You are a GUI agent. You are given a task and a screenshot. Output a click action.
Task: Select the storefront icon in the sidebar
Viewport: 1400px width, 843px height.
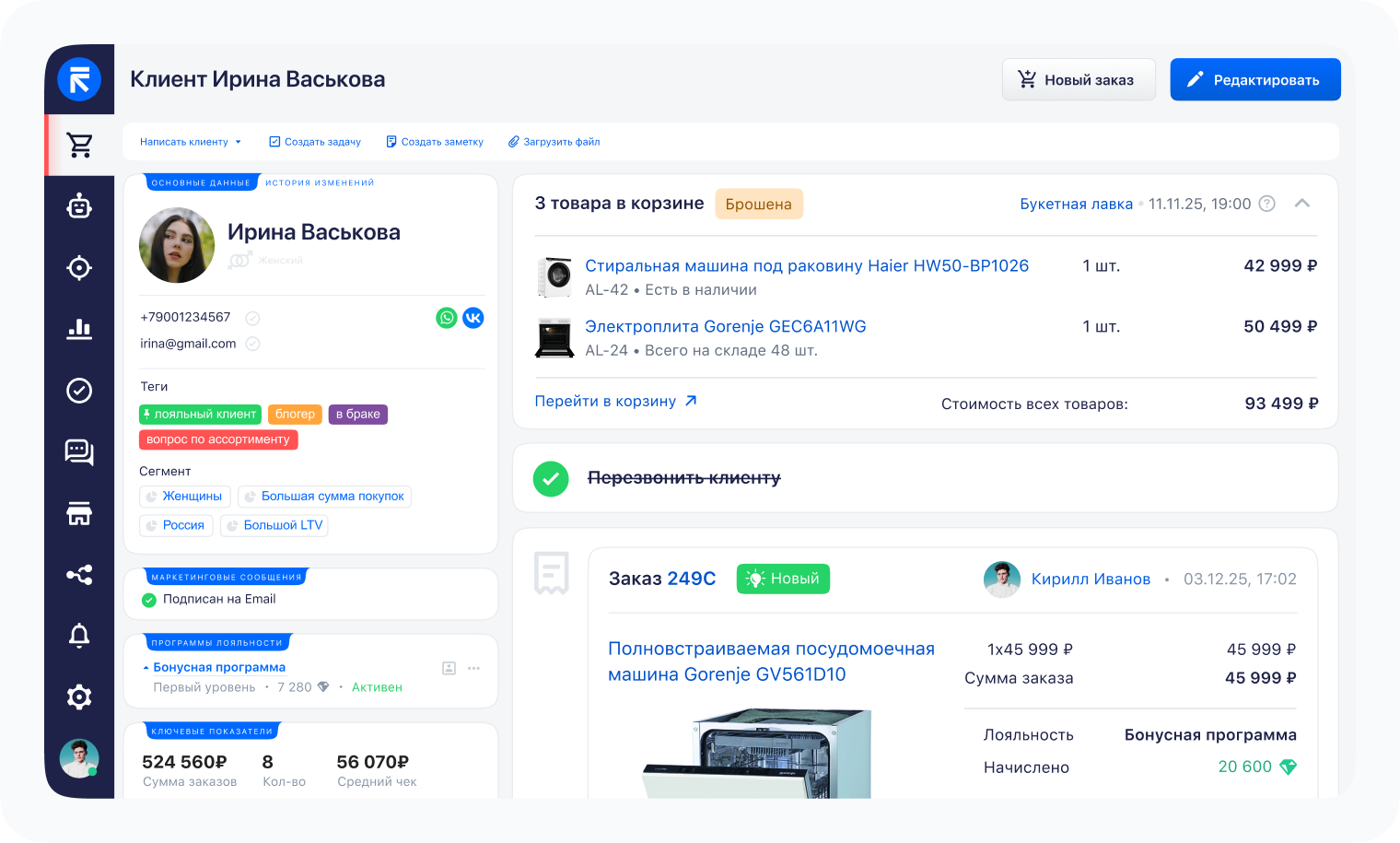[x=79, y=513]
